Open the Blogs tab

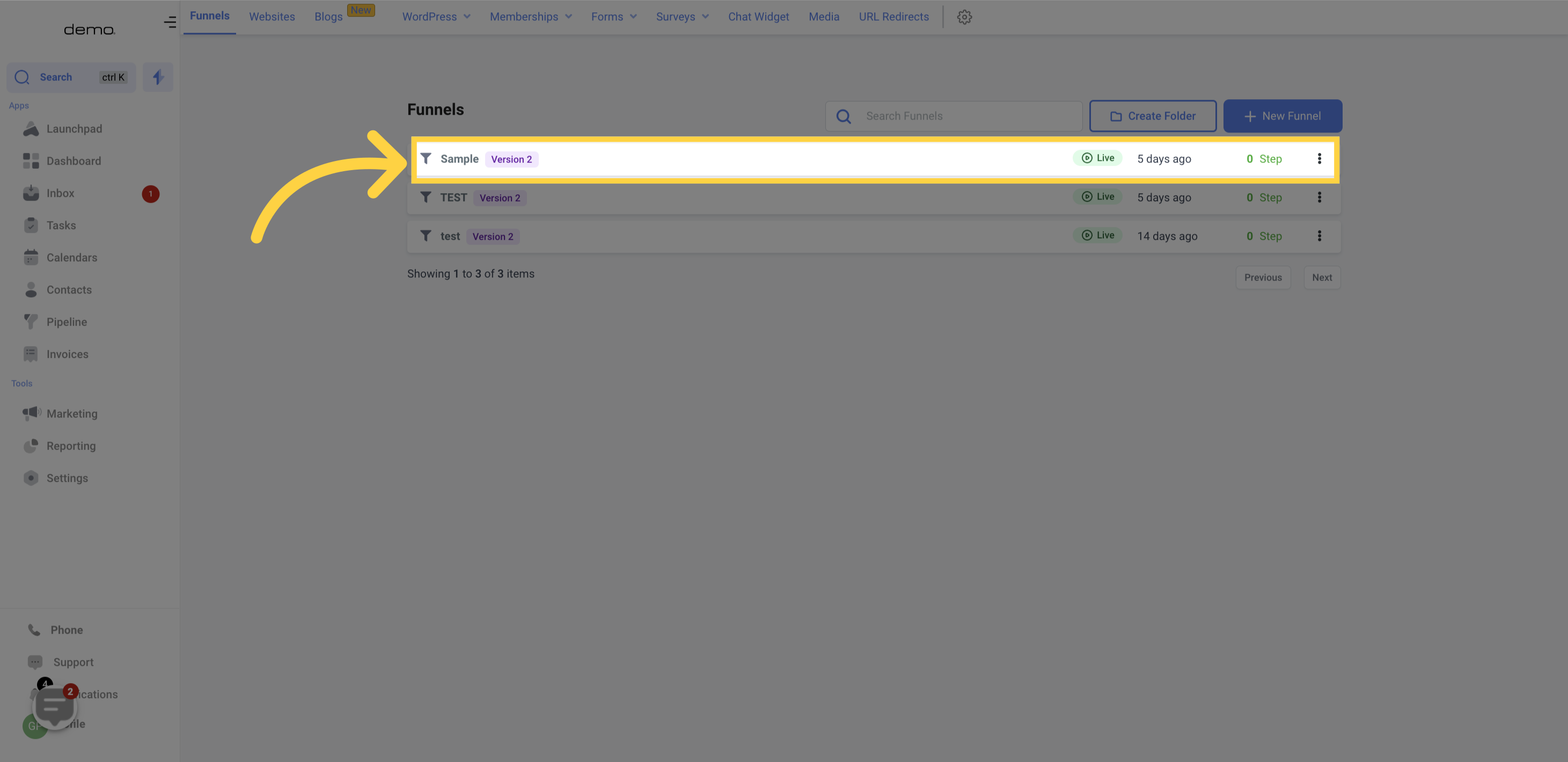pyautogui.click(x=329, y=17)
